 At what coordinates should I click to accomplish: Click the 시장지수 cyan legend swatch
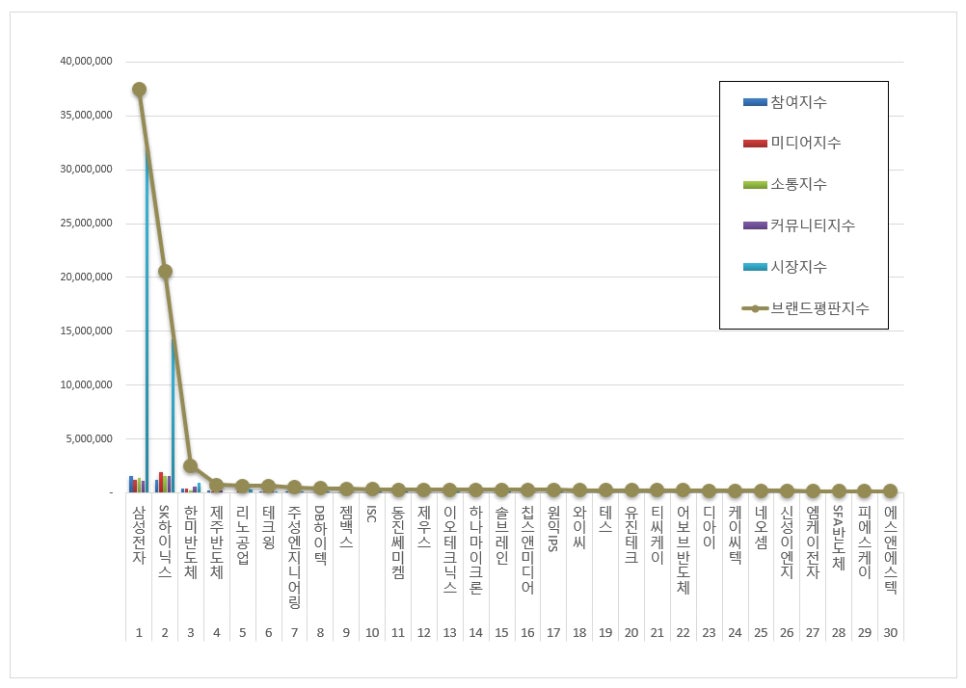(755, 267)
